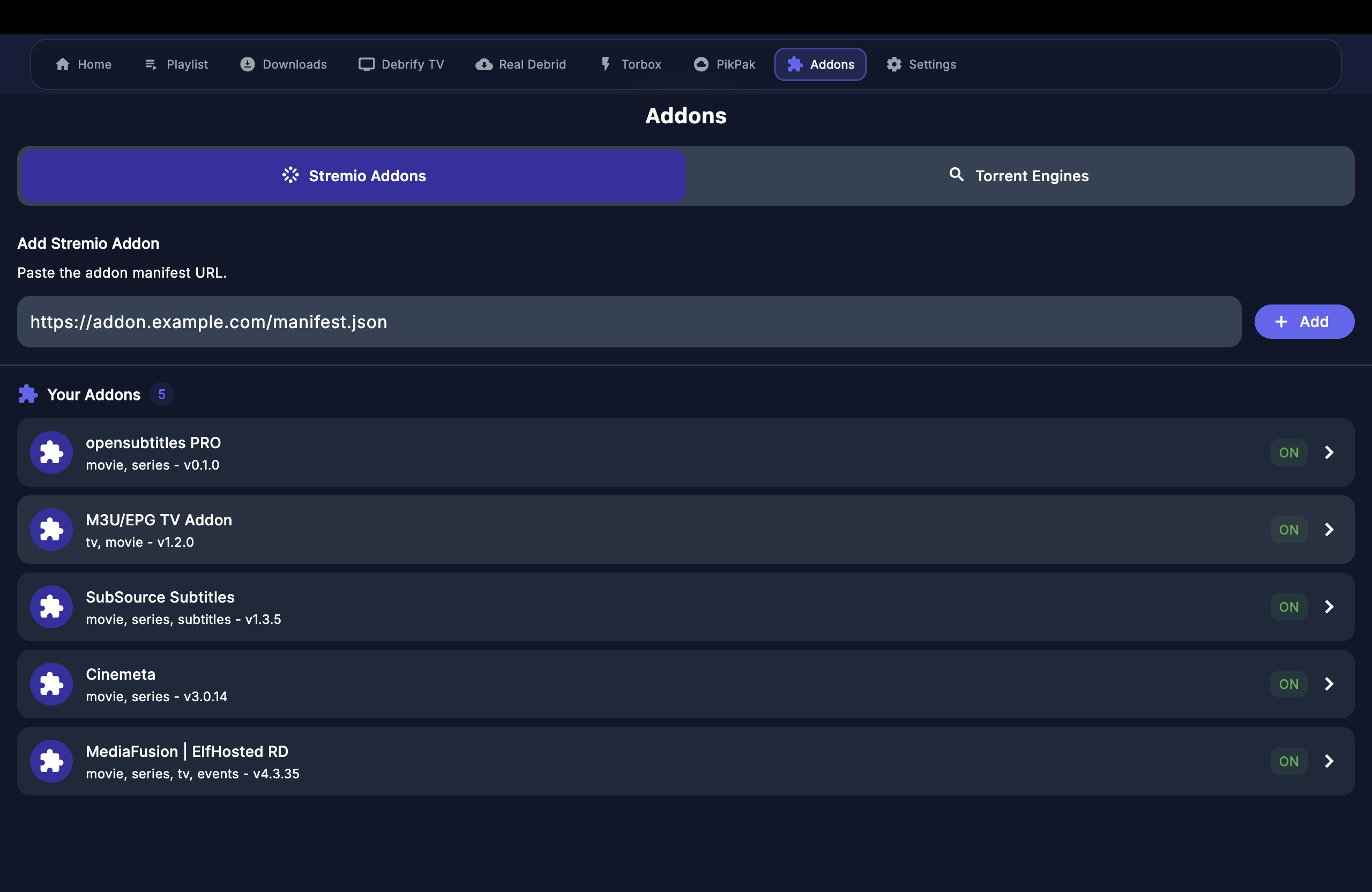This screenshot has height=892, width=1372.
Task: Expand details for opensubtitles PRO
Action: tap(1329, 452)
